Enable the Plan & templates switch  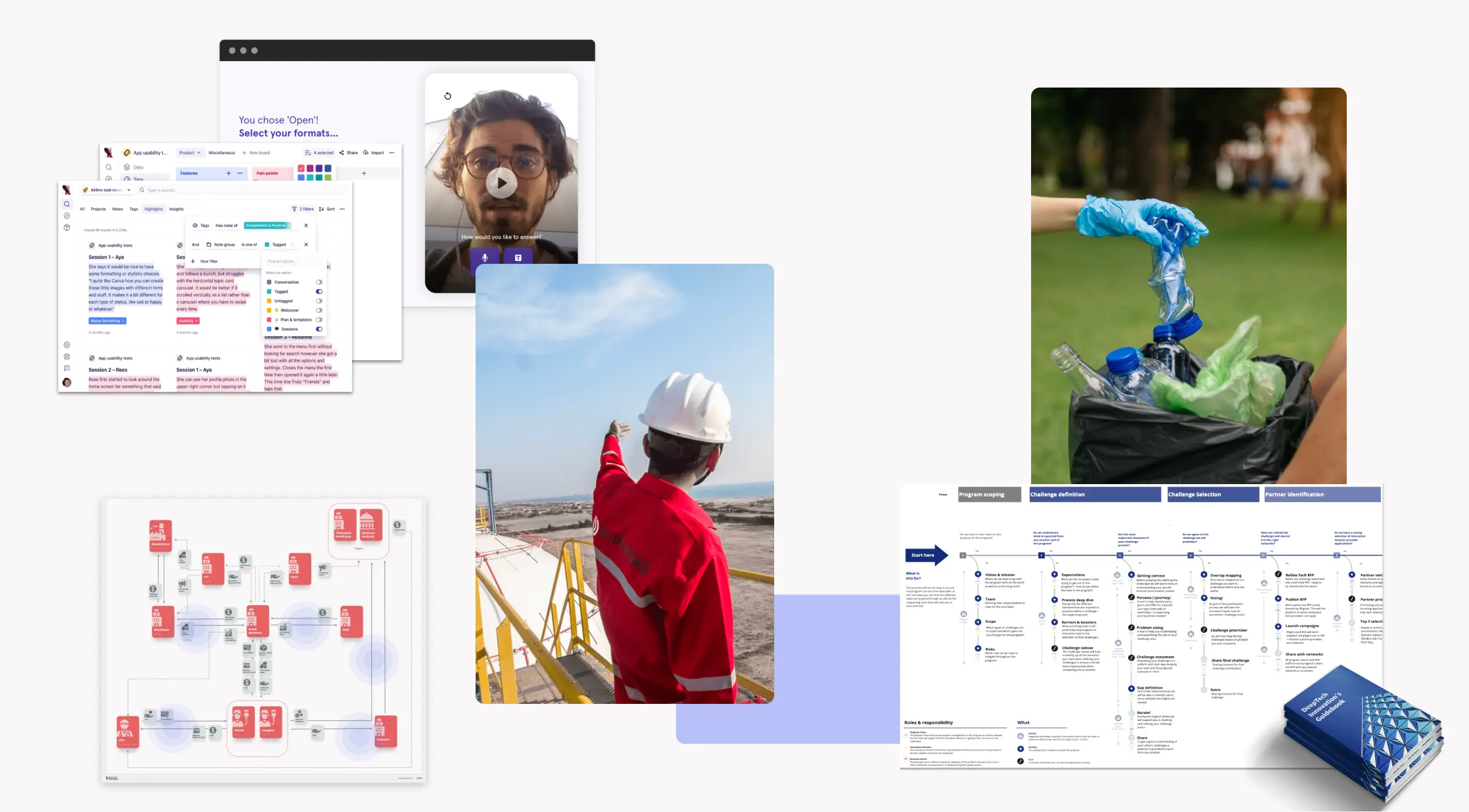tap(319, 320)
